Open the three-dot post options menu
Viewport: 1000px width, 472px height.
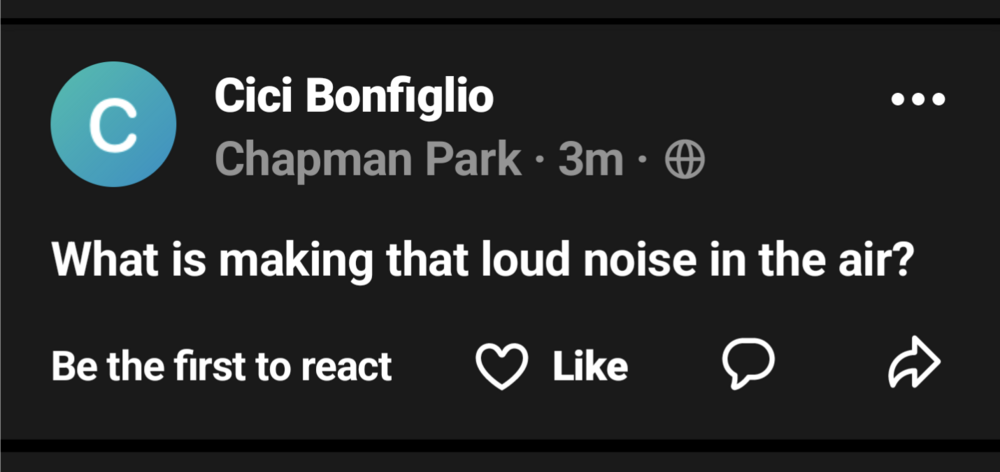[918, 99]
